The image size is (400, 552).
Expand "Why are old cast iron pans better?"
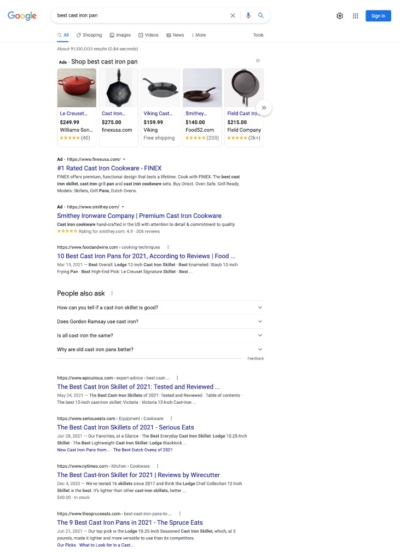point(160,349)
